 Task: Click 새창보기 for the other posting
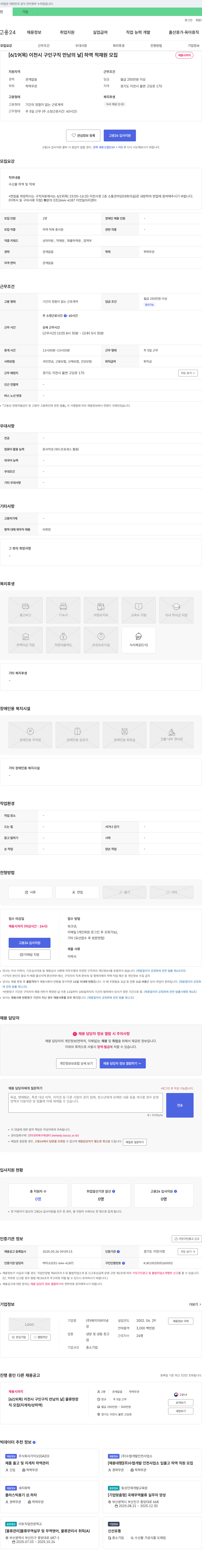tap(181, 1411)
